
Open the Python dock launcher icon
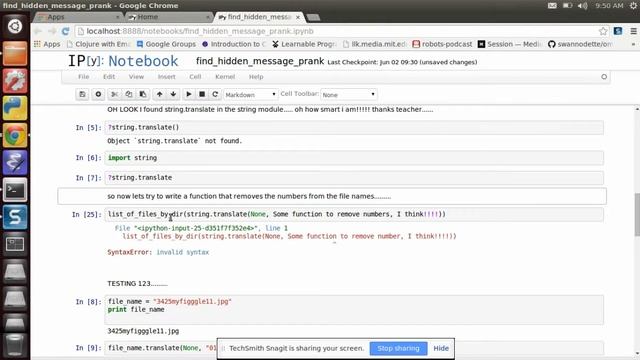coord(15,108)
